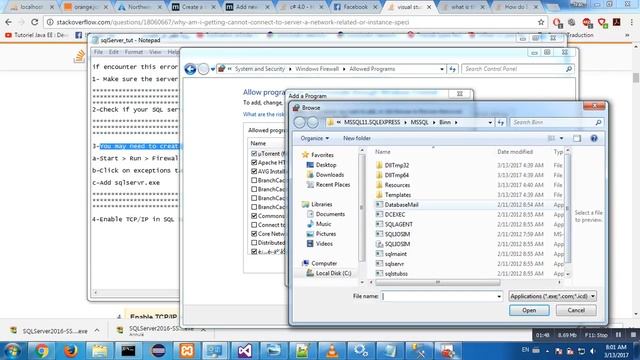Open the DllTmp32 folder in Browse dialog
The image size is (640, 360).
(396, 165)
